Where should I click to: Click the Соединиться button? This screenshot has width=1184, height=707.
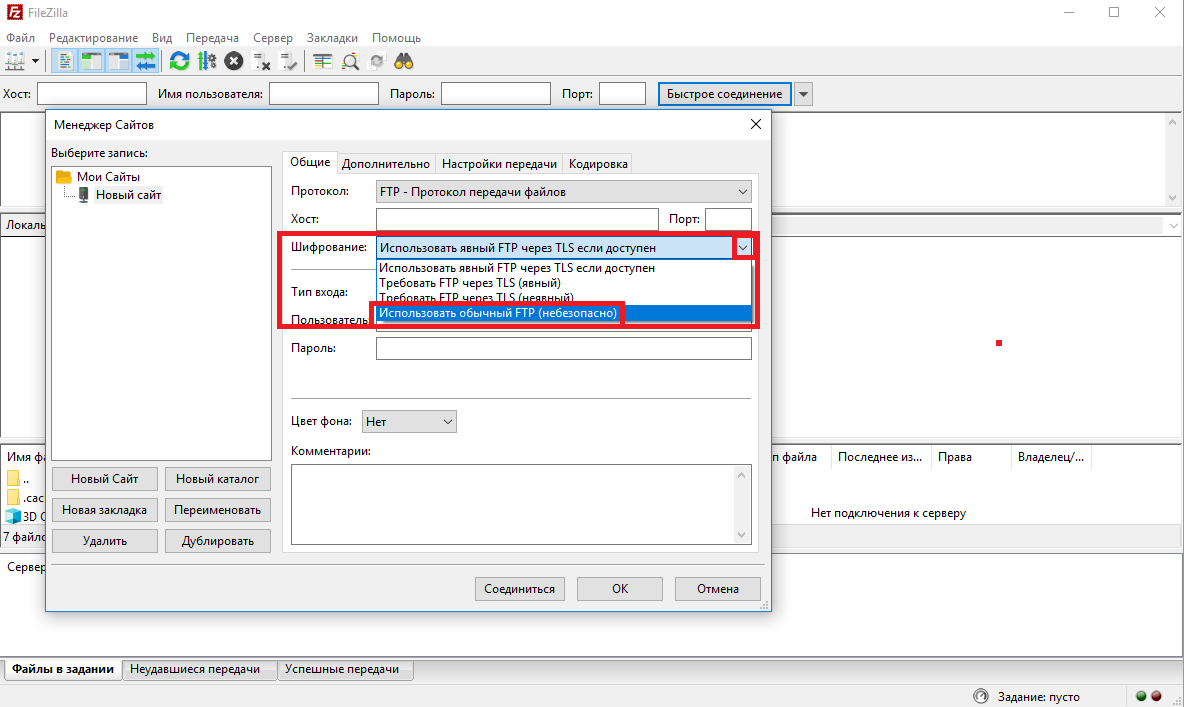coord(520,589)
